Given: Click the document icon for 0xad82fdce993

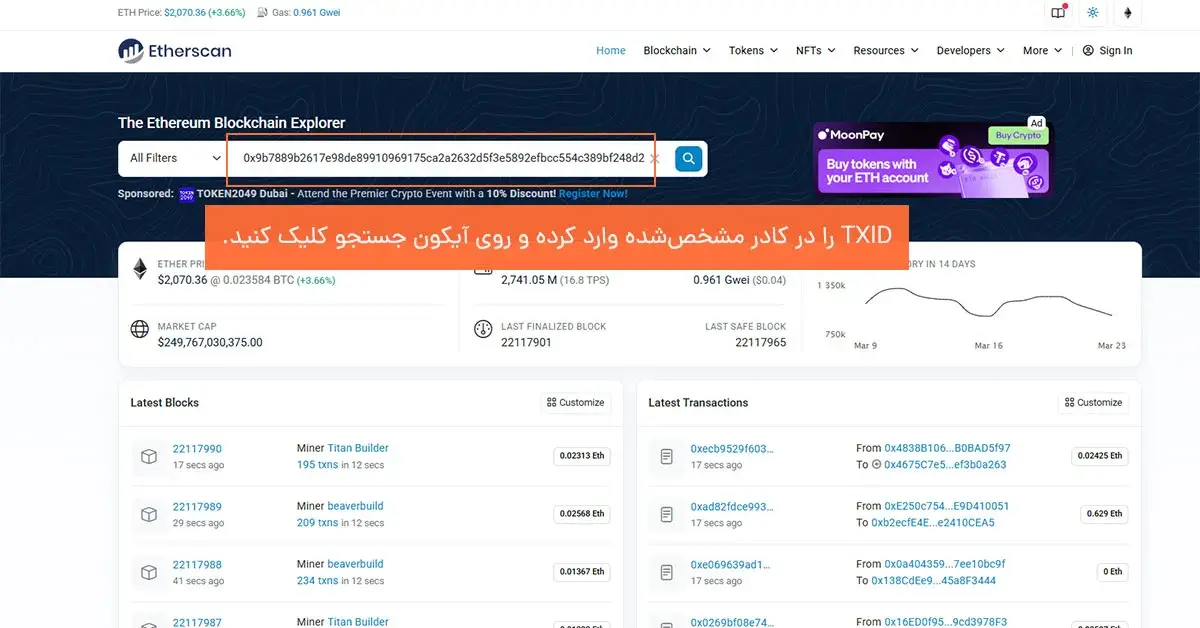Looking at the screenshot, I should tap(667, 514).
